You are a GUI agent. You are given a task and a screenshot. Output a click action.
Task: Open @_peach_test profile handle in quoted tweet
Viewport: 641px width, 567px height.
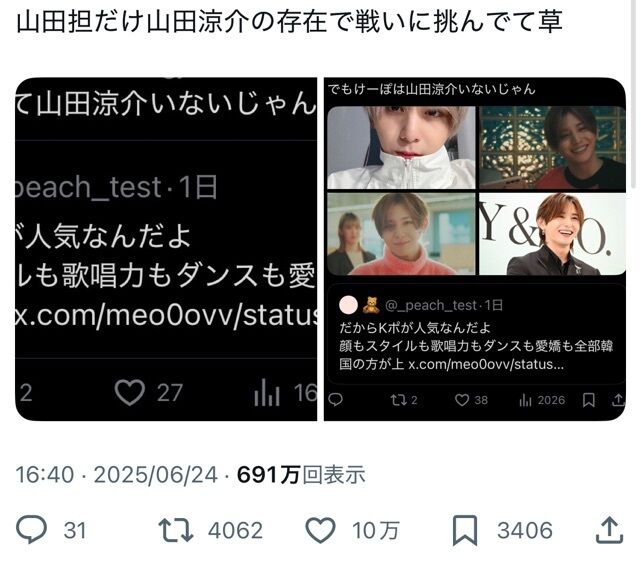pyautogui.click(x=431, y=305)
